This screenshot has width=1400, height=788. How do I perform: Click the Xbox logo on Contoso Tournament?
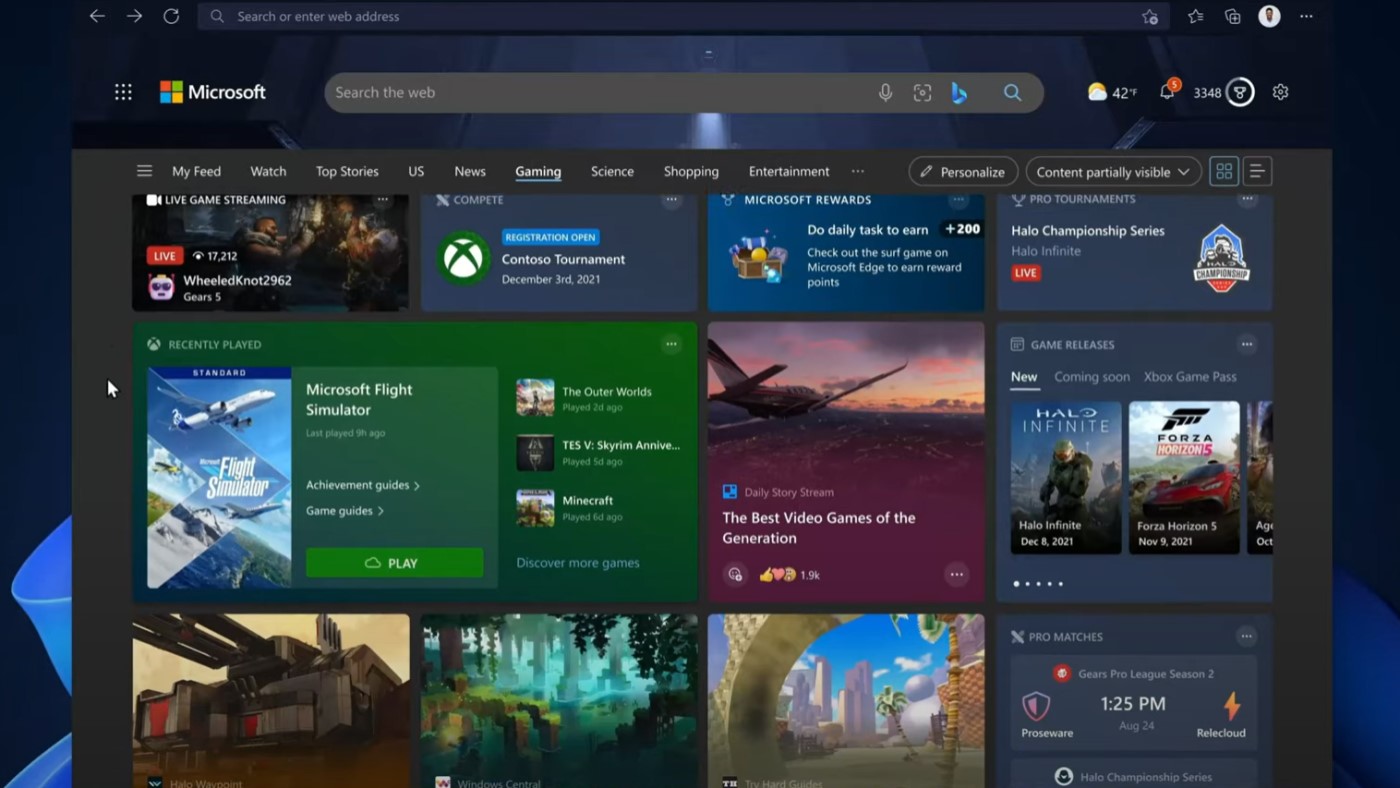463,258
